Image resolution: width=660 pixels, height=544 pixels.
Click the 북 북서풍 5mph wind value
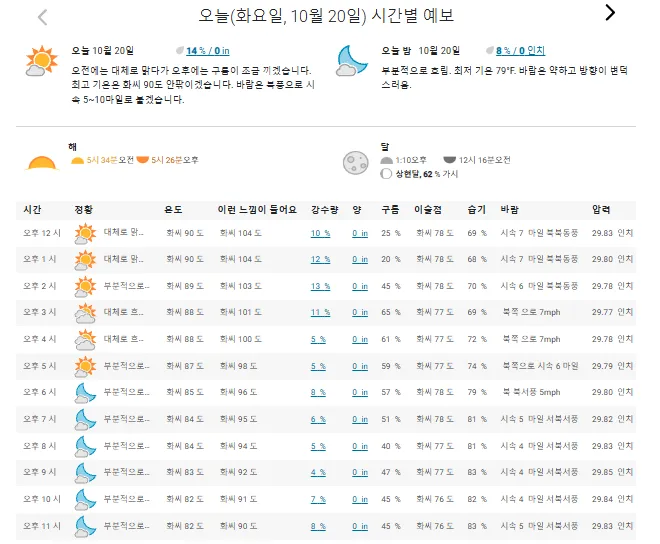point(531,392)
